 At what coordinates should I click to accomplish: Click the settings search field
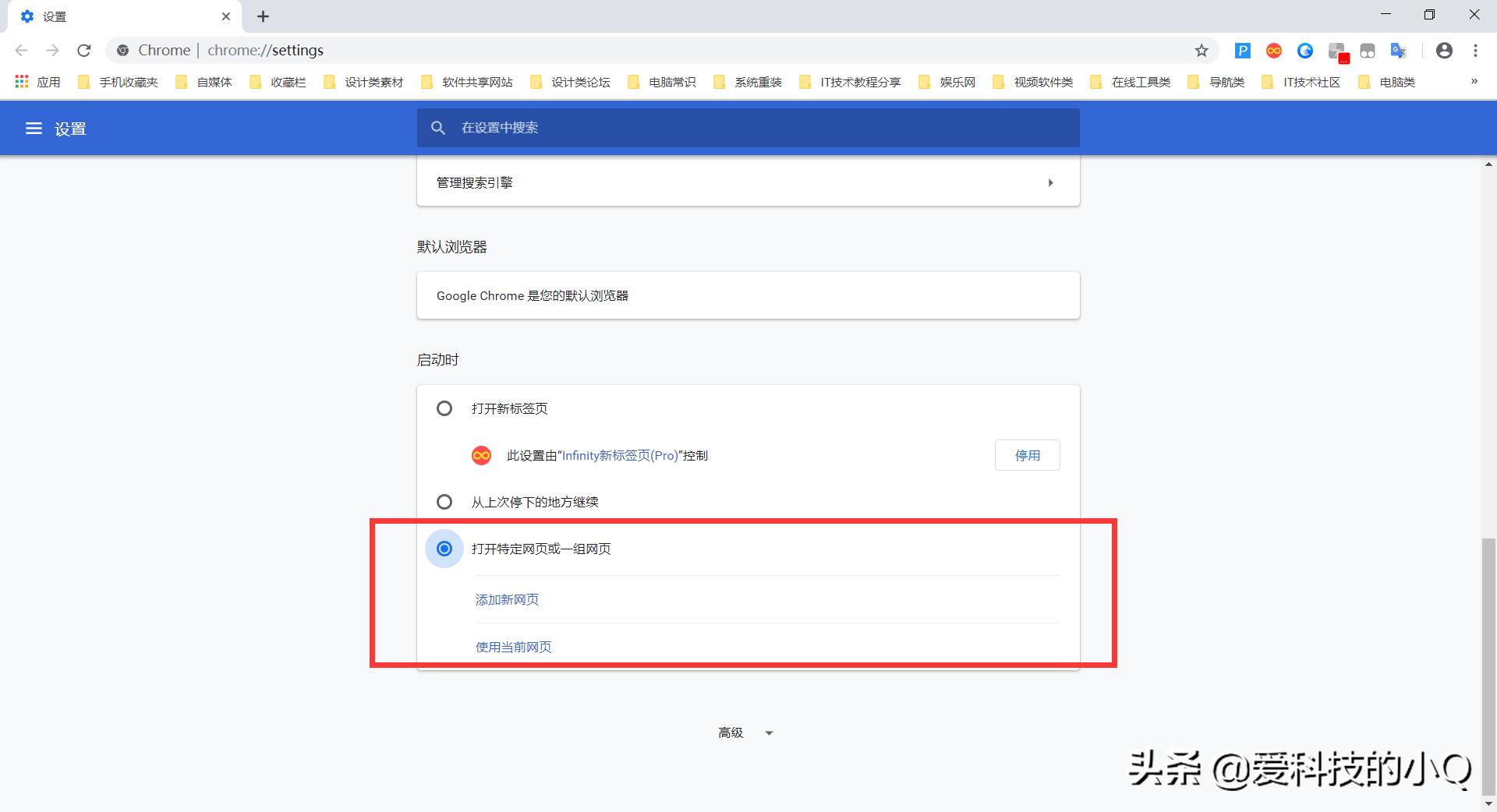748,128
